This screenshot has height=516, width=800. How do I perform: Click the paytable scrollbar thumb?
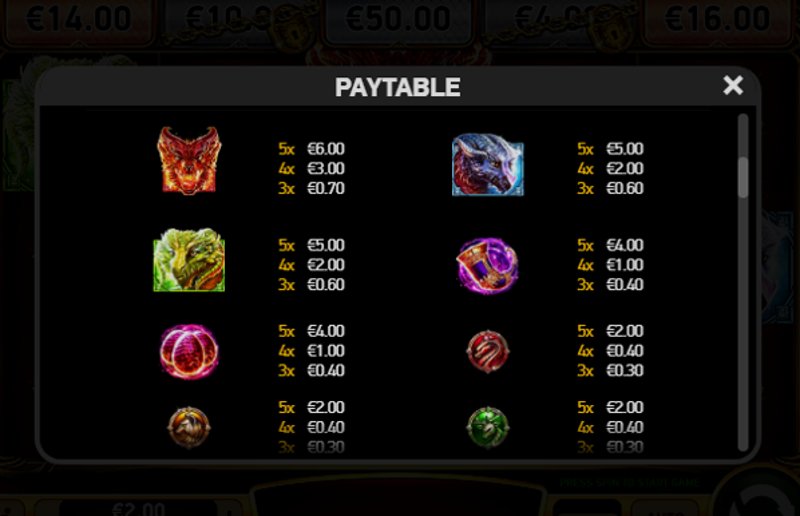[x=743, y=177]
